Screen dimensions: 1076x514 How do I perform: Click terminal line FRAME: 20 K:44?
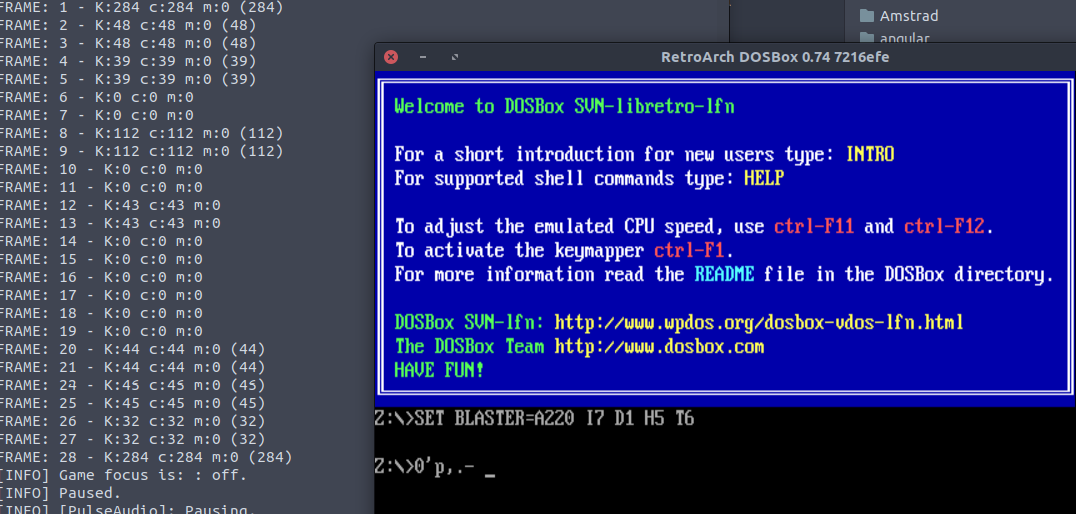coord(132,349)
